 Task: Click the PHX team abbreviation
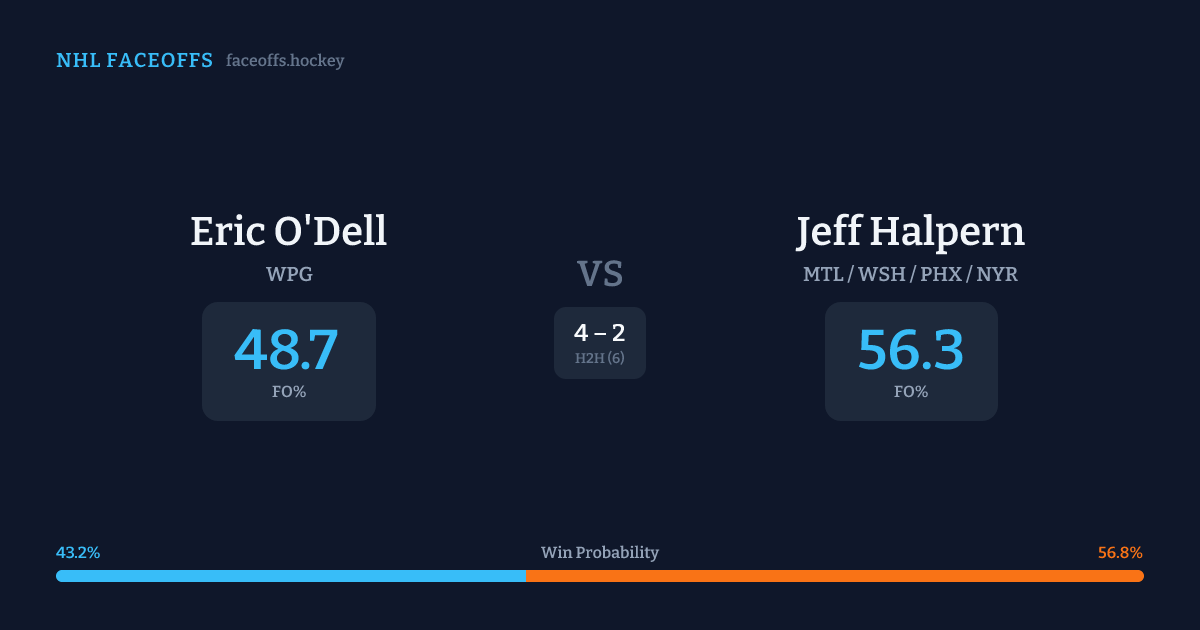[x=940, y=273]
